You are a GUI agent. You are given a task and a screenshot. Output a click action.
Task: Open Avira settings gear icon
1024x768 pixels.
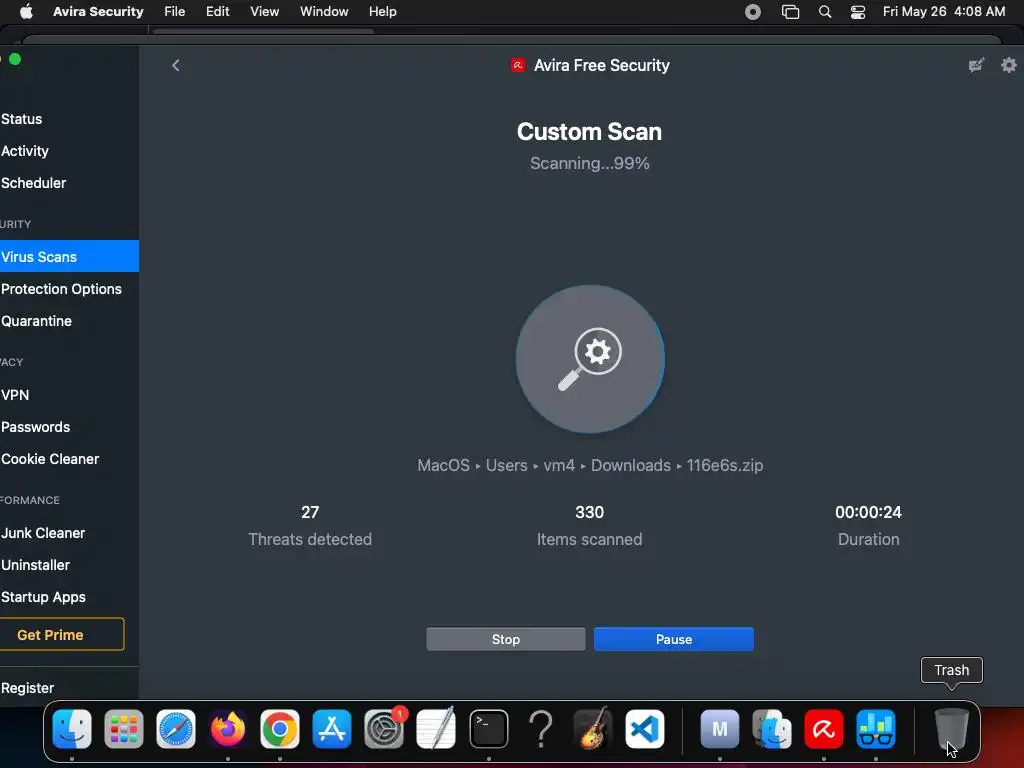[x=1008, y=65]
